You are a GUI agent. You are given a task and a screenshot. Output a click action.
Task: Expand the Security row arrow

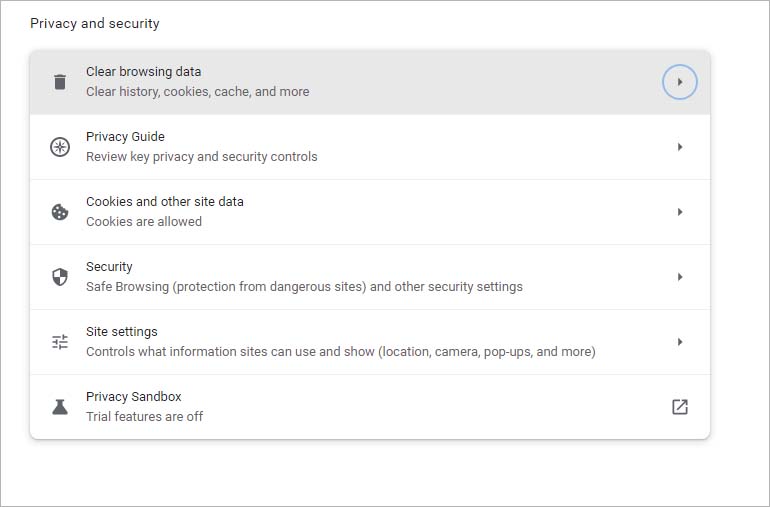[x=680, y=277]
